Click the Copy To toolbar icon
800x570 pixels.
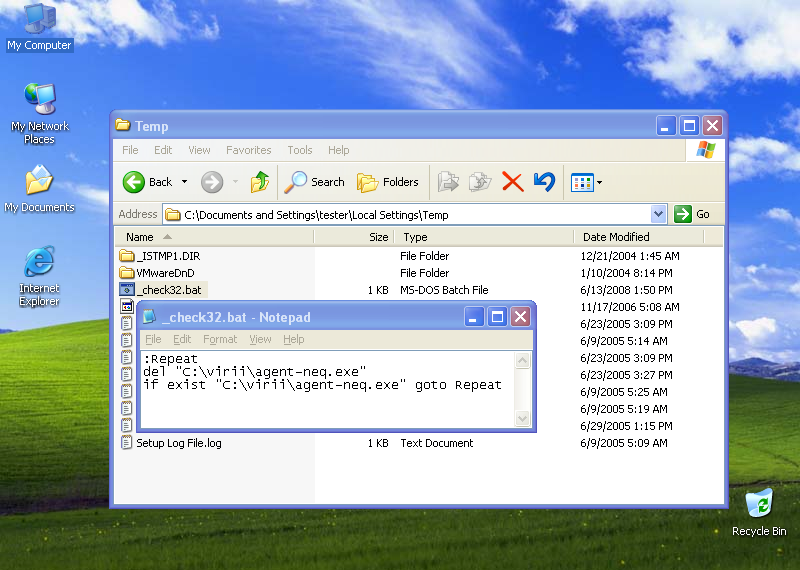(480, 182)
